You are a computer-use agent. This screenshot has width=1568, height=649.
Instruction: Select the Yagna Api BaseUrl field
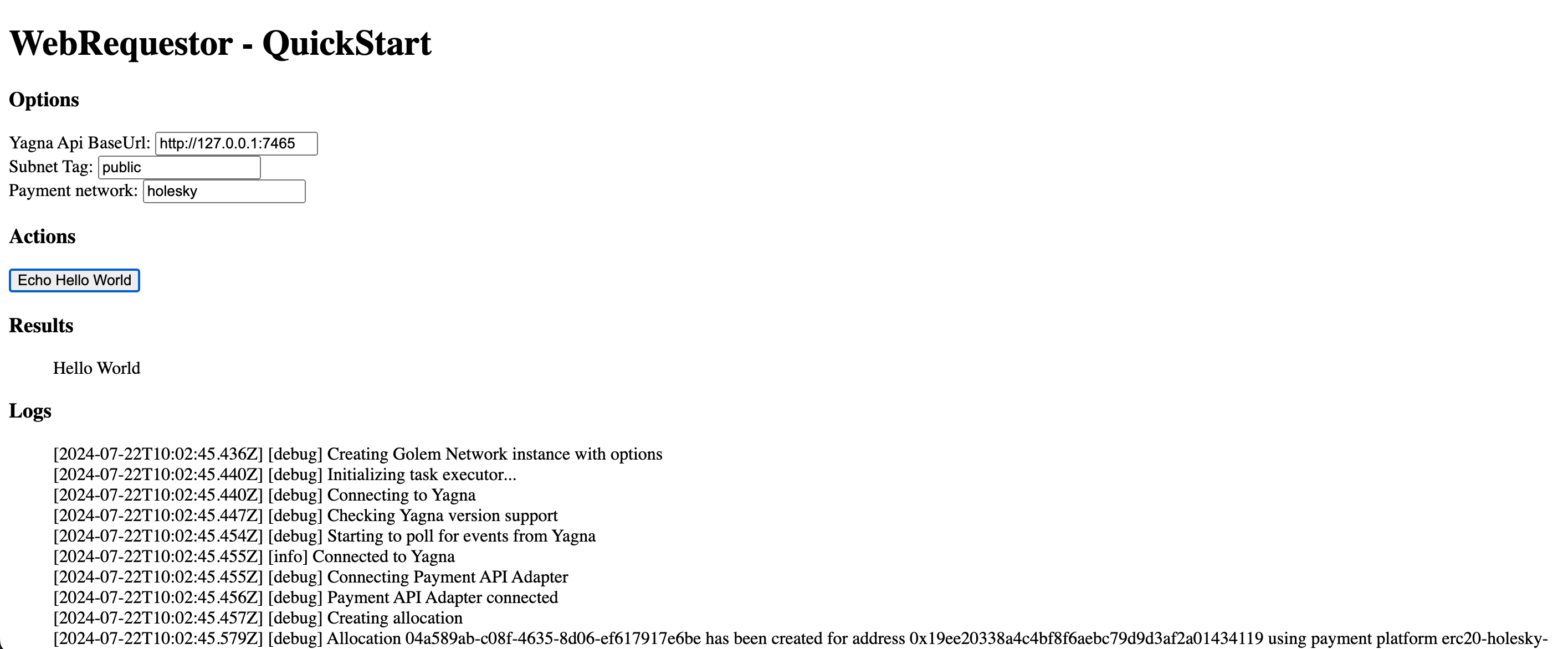(x=237, y=142)
